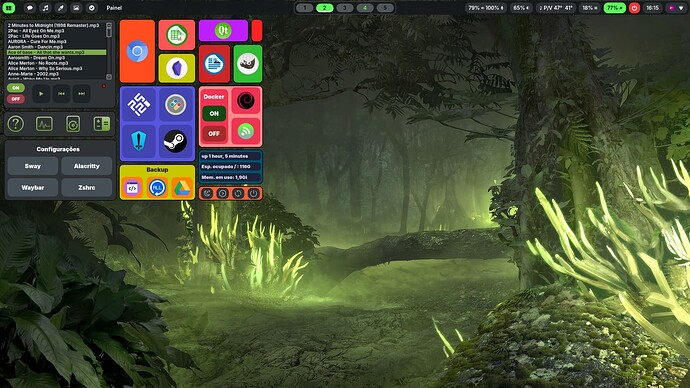This screenshot has width=690, height=388.
Task: Skip to the previous track
Action: (x=61, y=94)
